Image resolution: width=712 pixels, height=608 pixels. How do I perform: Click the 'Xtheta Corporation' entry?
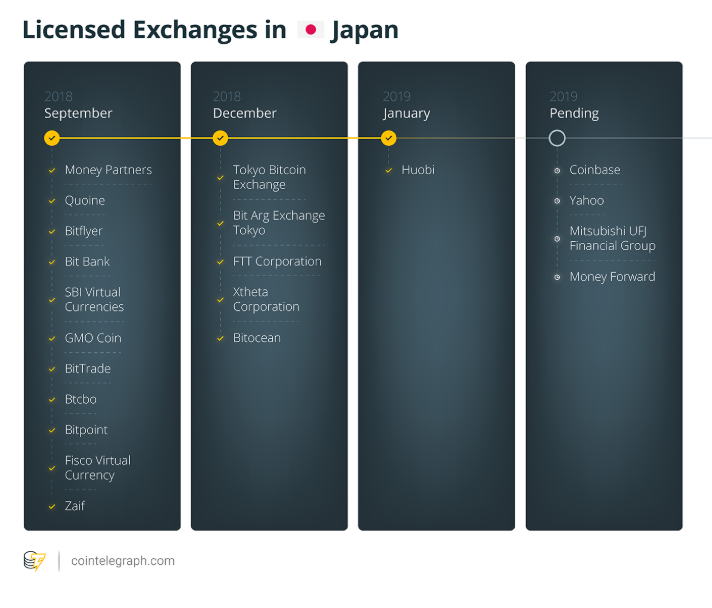click(x=266, y=299)
